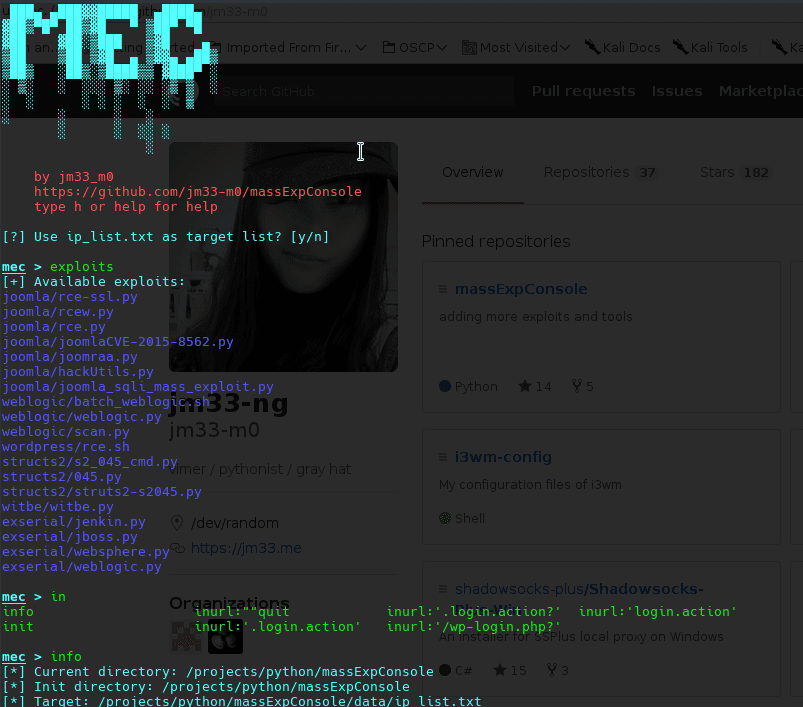Click terminal line witbe/witbe.py
This screenshot has height=707, width=803.
click(58, 507)
